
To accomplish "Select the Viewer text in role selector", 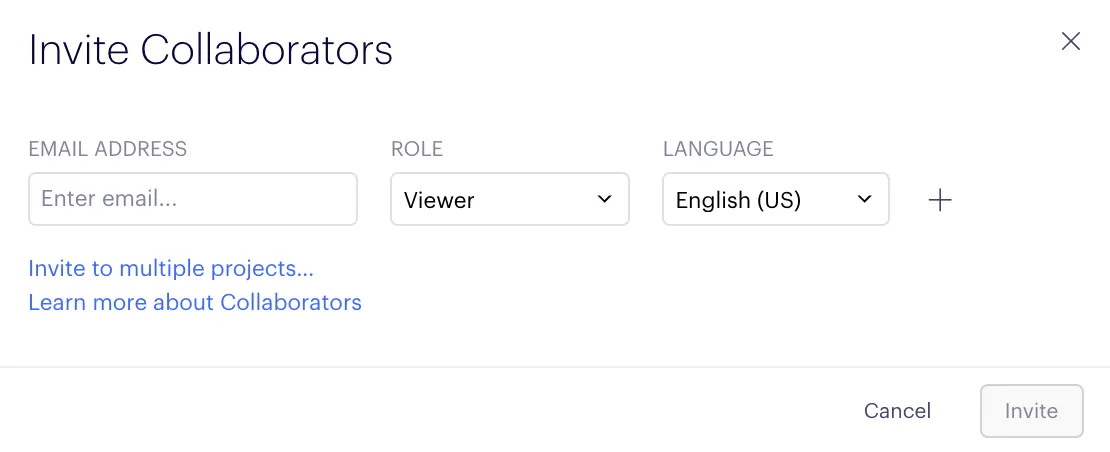I will (x=439, y=200).
